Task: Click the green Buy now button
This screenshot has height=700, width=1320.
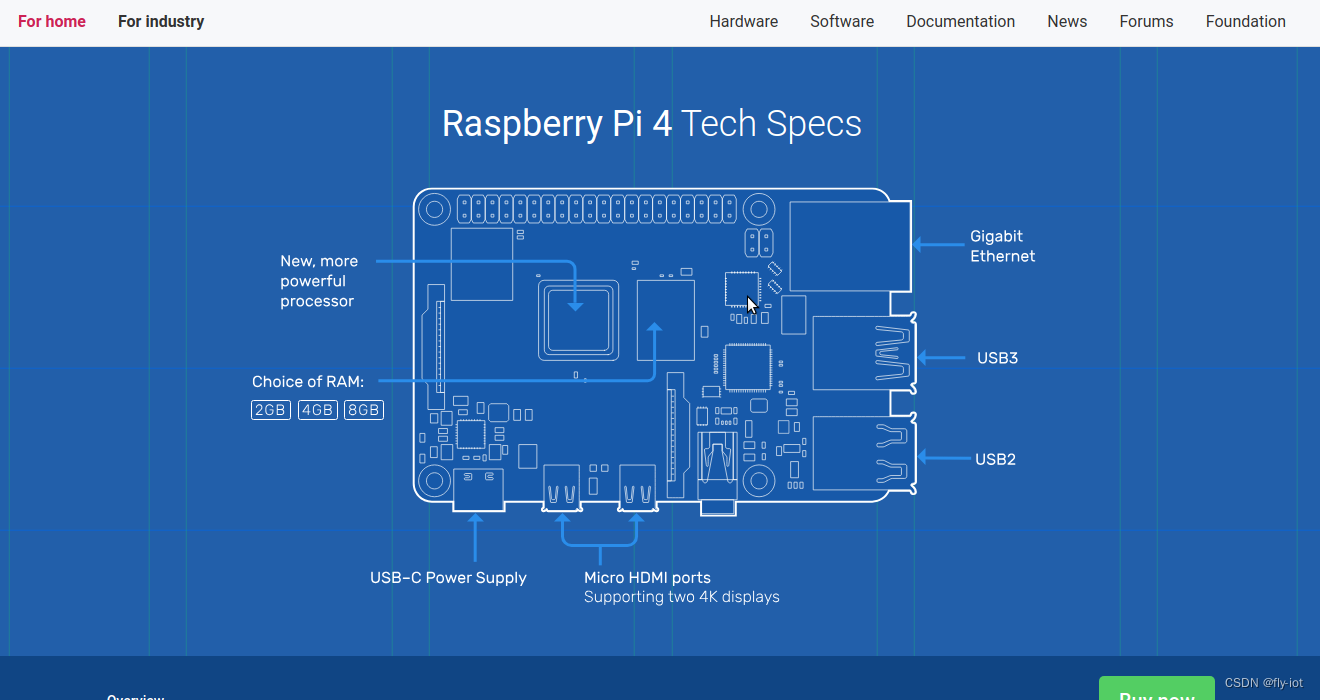Action: (1156, 688)
